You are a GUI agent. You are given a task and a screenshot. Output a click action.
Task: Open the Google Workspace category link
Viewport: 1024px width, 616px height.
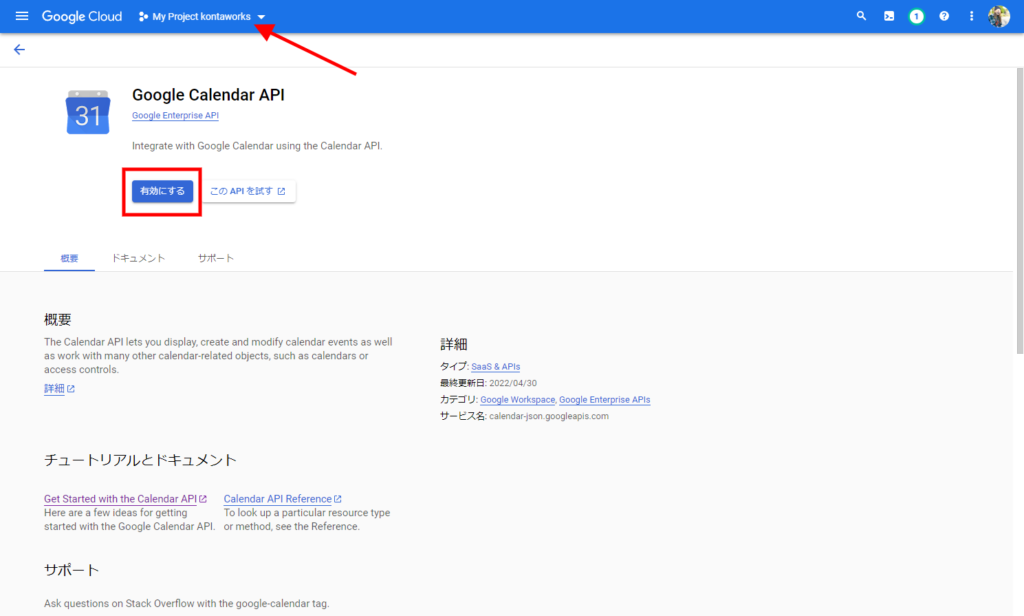pyautogui.click(x=517, y=400)
